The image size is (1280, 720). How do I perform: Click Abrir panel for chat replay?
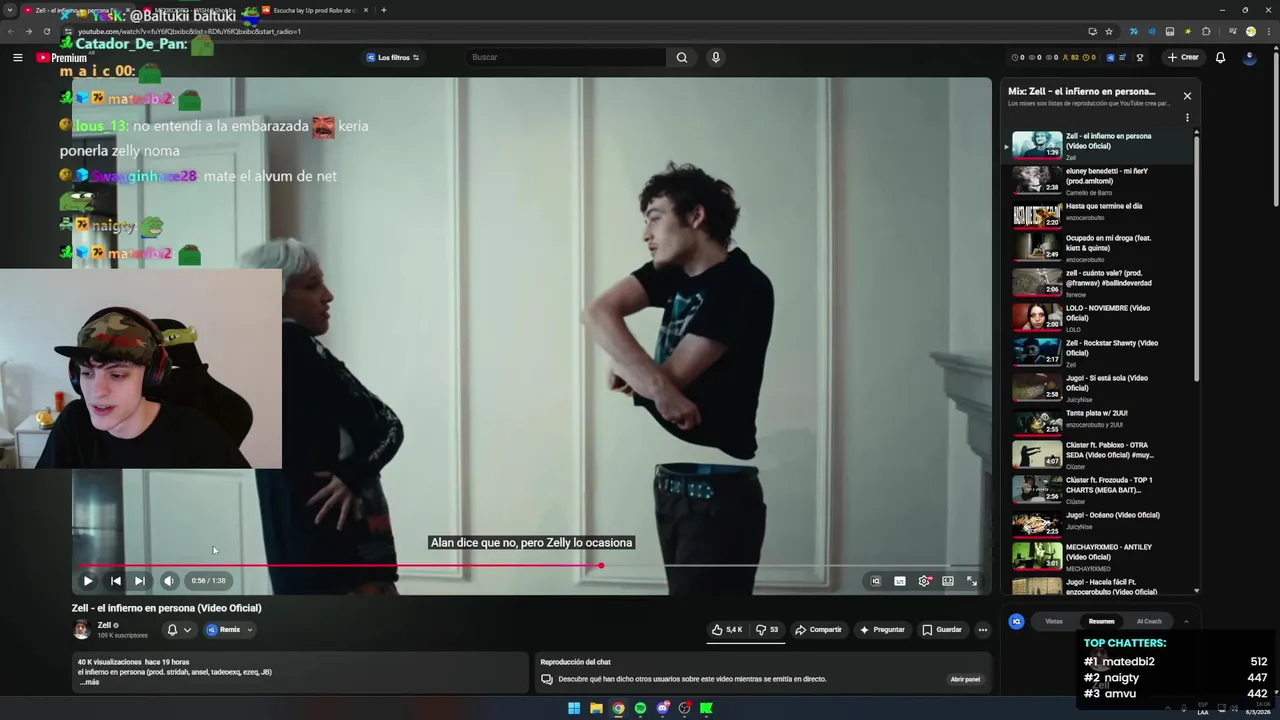(x=965, y=680)
